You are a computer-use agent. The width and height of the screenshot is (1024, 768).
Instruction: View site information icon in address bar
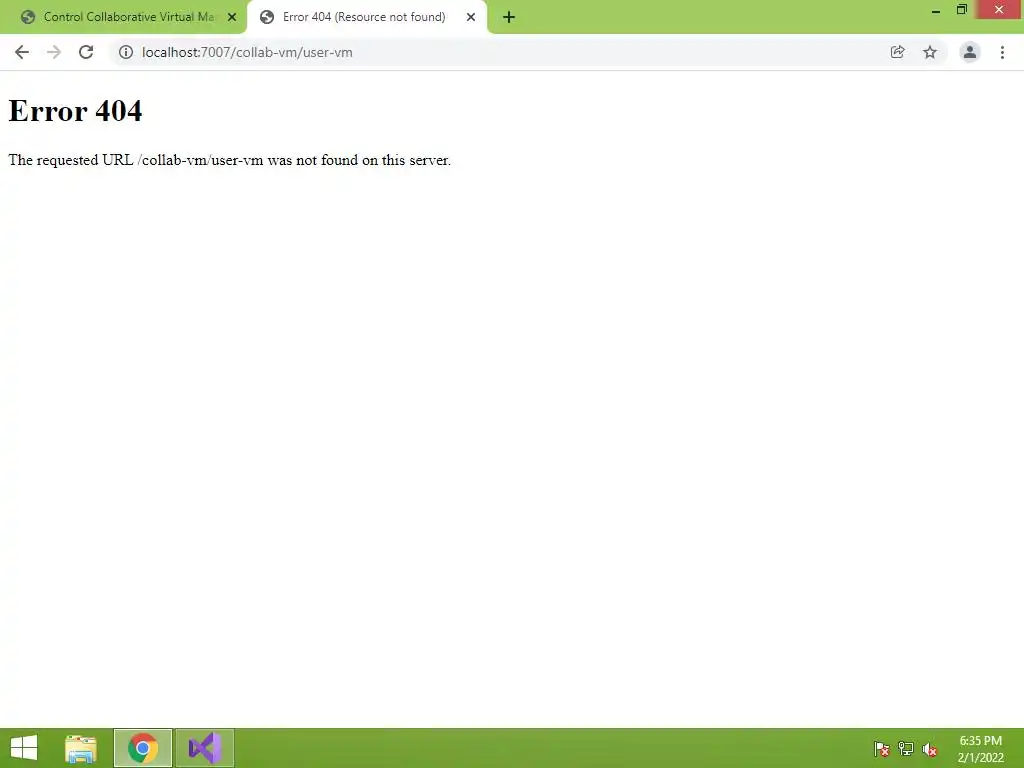(125, 52)
